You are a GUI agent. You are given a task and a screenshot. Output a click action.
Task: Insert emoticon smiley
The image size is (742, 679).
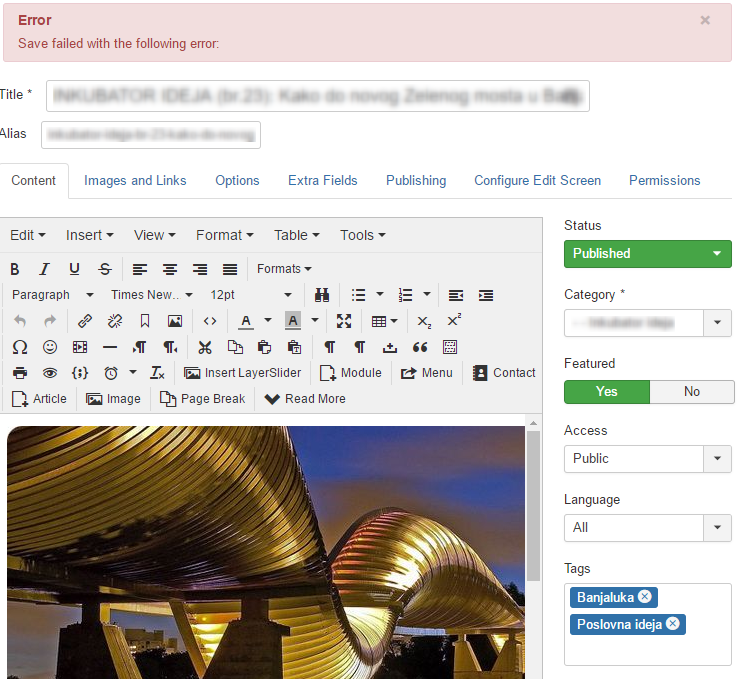50,347
